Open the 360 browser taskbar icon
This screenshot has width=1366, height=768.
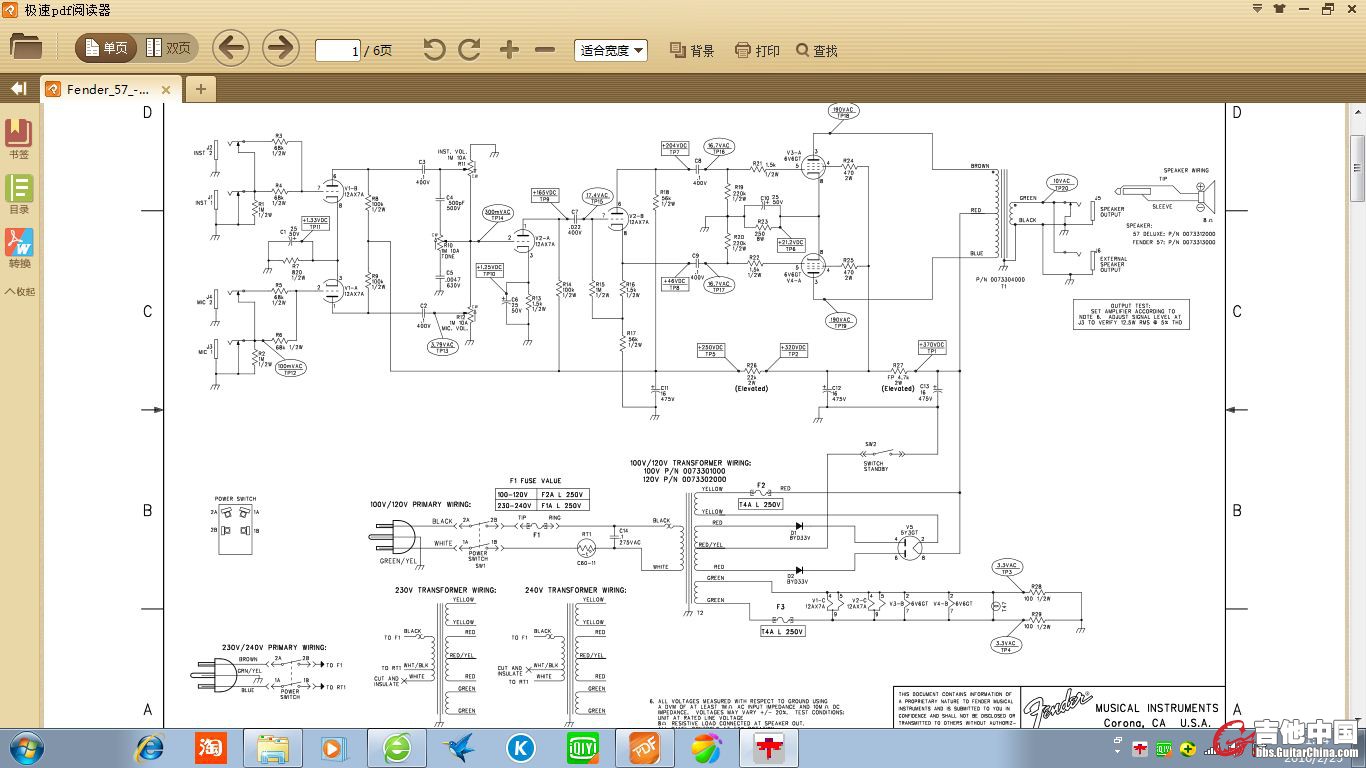(397, 748)
